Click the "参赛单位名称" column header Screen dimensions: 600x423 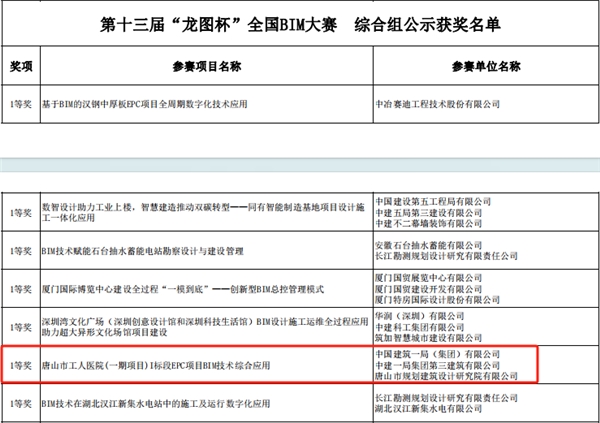coord(486,66)
